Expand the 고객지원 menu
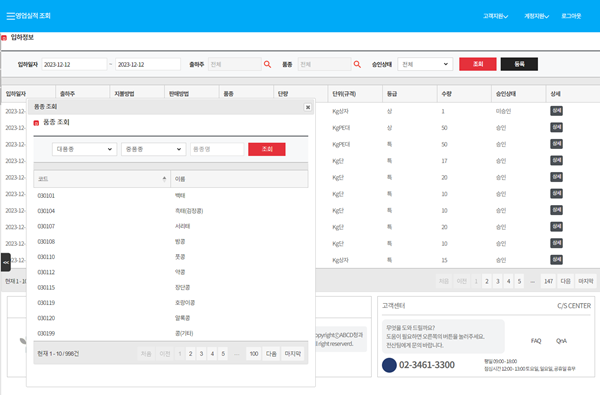This screenshot has height=395, width=600. pos(495,16)
